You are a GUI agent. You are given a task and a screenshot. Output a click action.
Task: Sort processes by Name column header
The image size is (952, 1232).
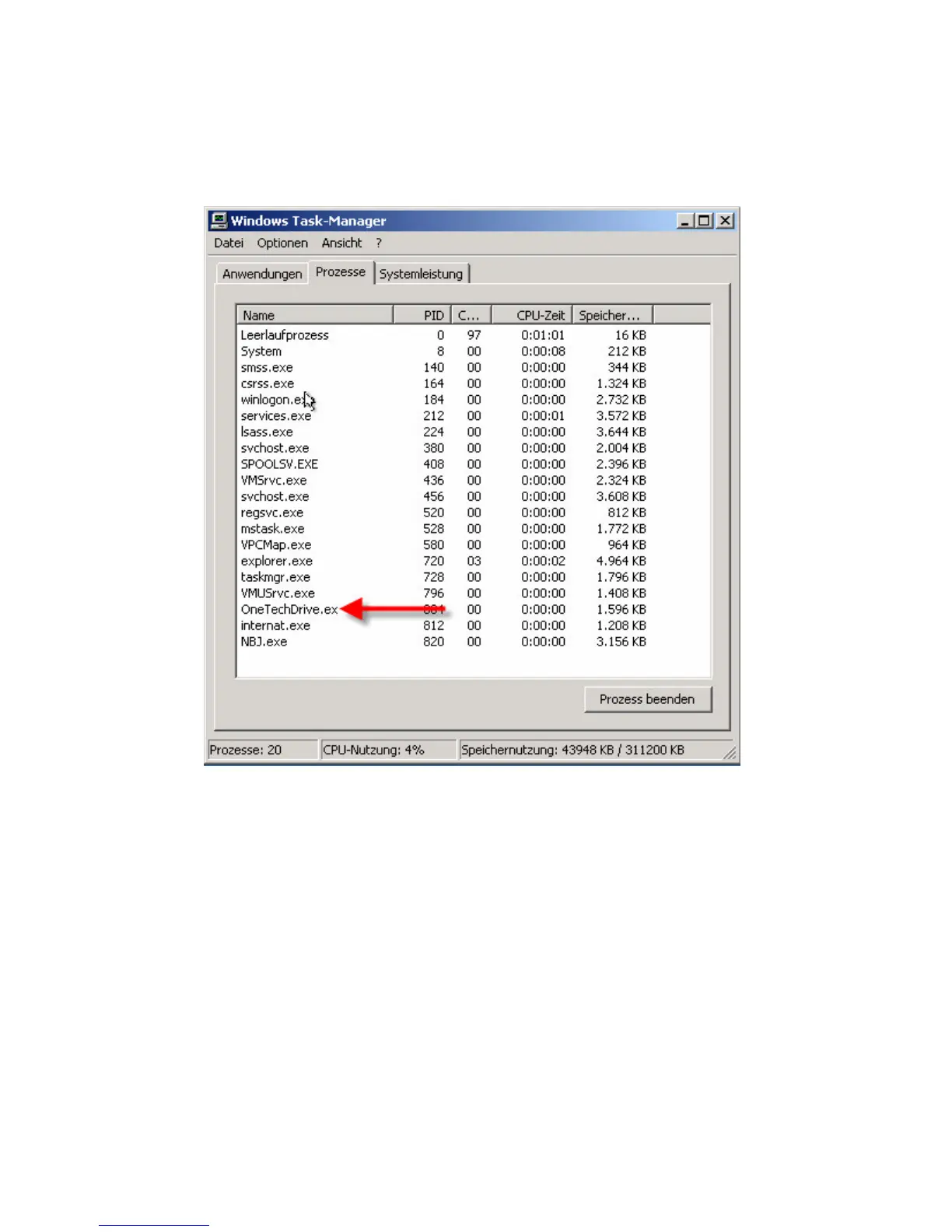315,315
